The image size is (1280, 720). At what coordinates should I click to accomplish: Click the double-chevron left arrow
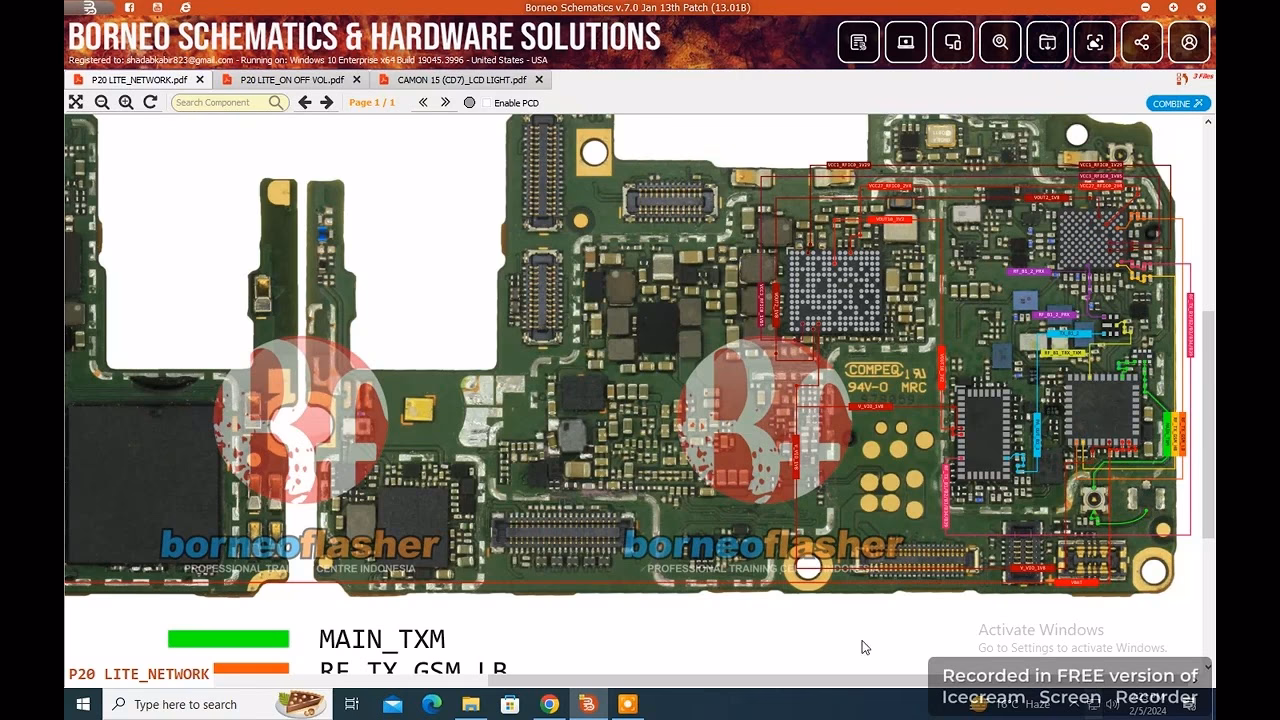click(x=423, y=102)
